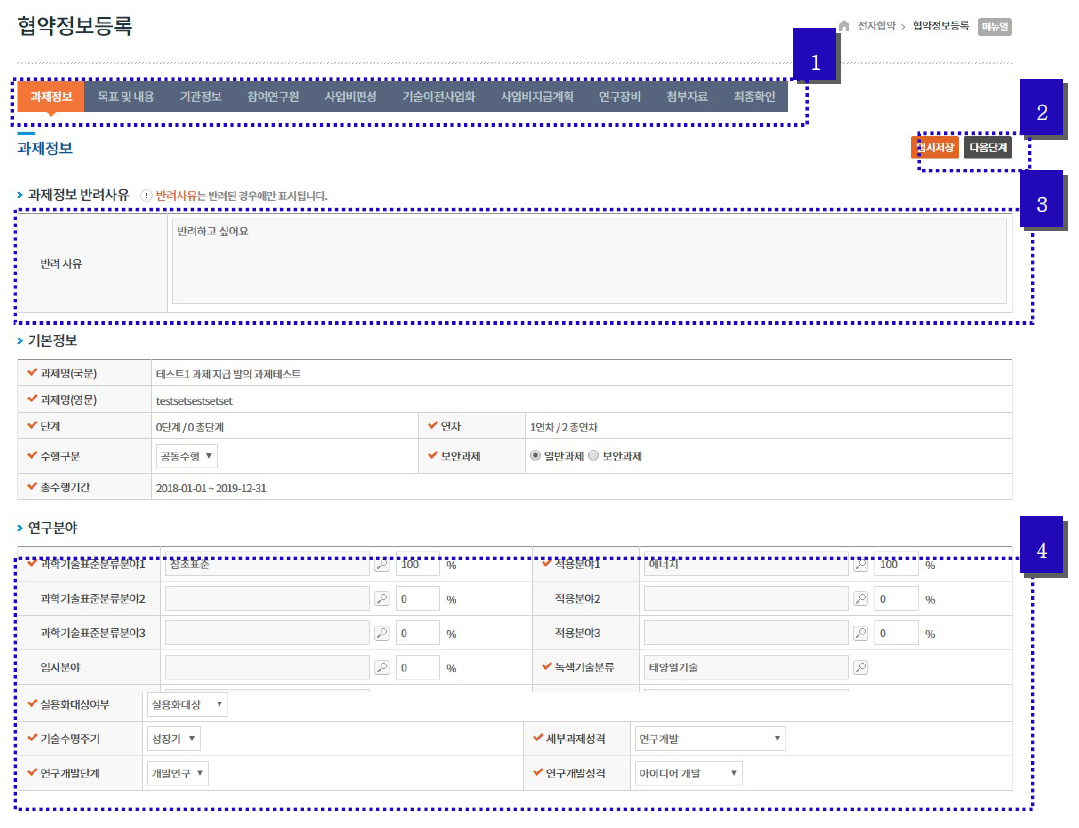The image size is (1079, 828).
Task: Click the 과학기술표준분류분야2 percent field
Action: [x=418, y=599]
